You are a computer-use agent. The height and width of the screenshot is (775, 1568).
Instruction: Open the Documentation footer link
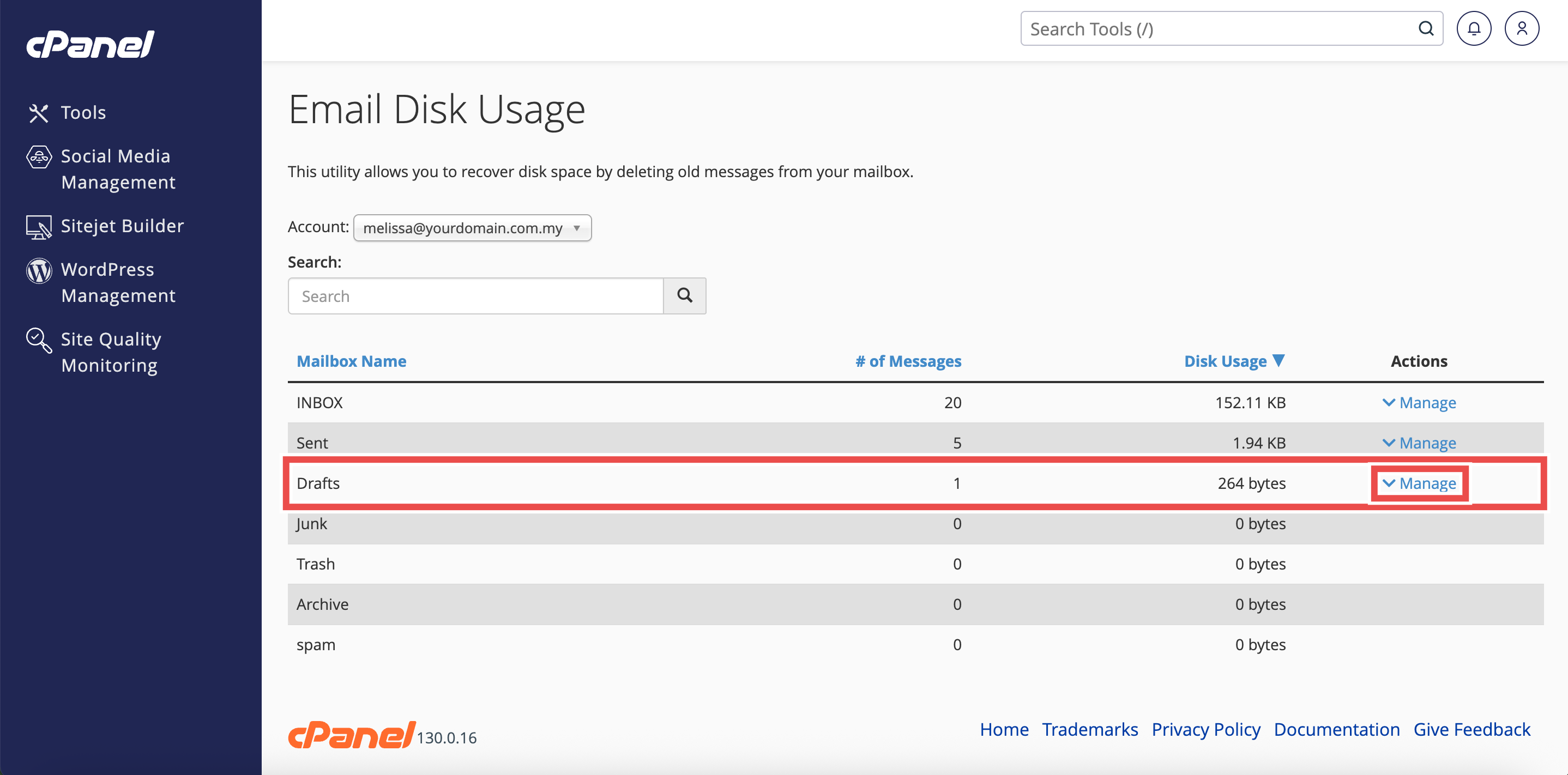pyautogui.click(x=1336, y=729)
